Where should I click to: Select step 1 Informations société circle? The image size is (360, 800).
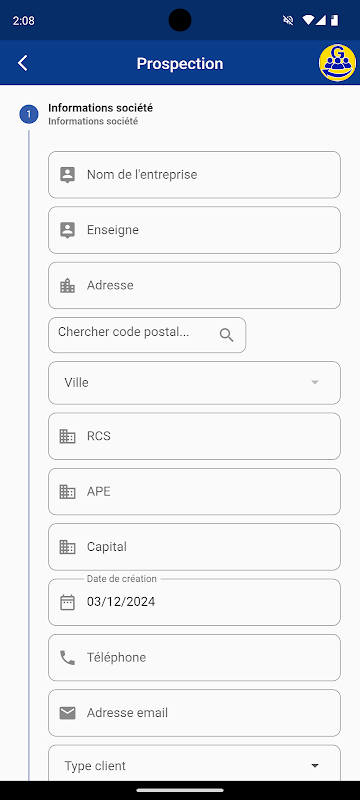pyautogui.click(x=29, y=114)
